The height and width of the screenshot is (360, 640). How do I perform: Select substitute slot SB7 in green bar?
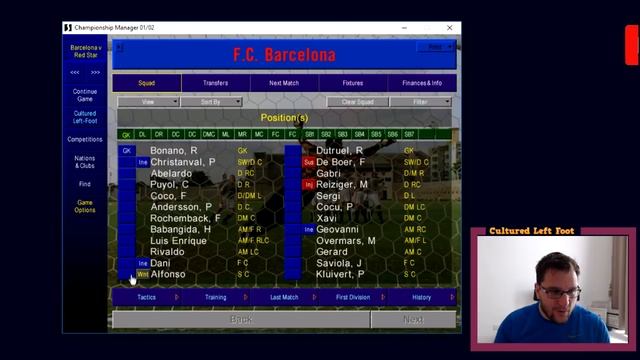click(409, 134)
